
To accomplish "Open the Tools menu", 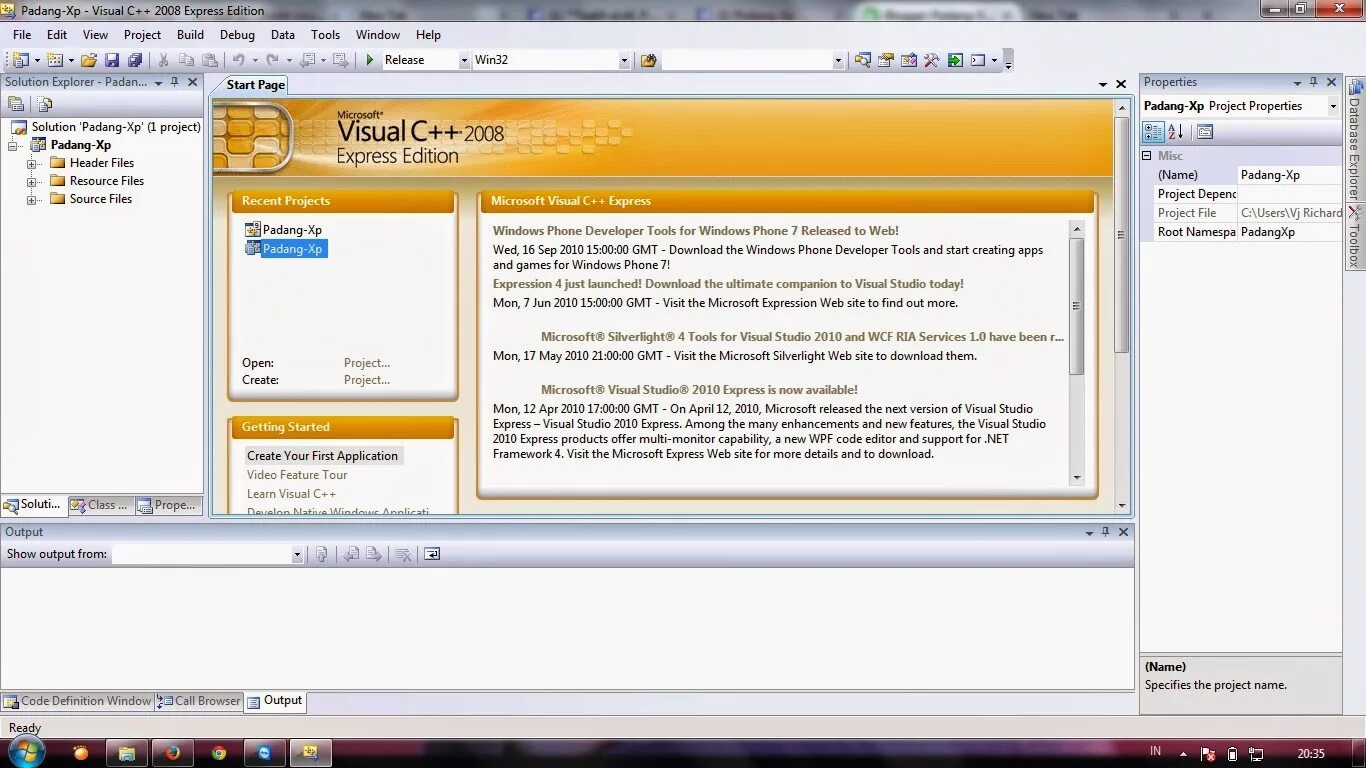I will click(x=326, y=35).
